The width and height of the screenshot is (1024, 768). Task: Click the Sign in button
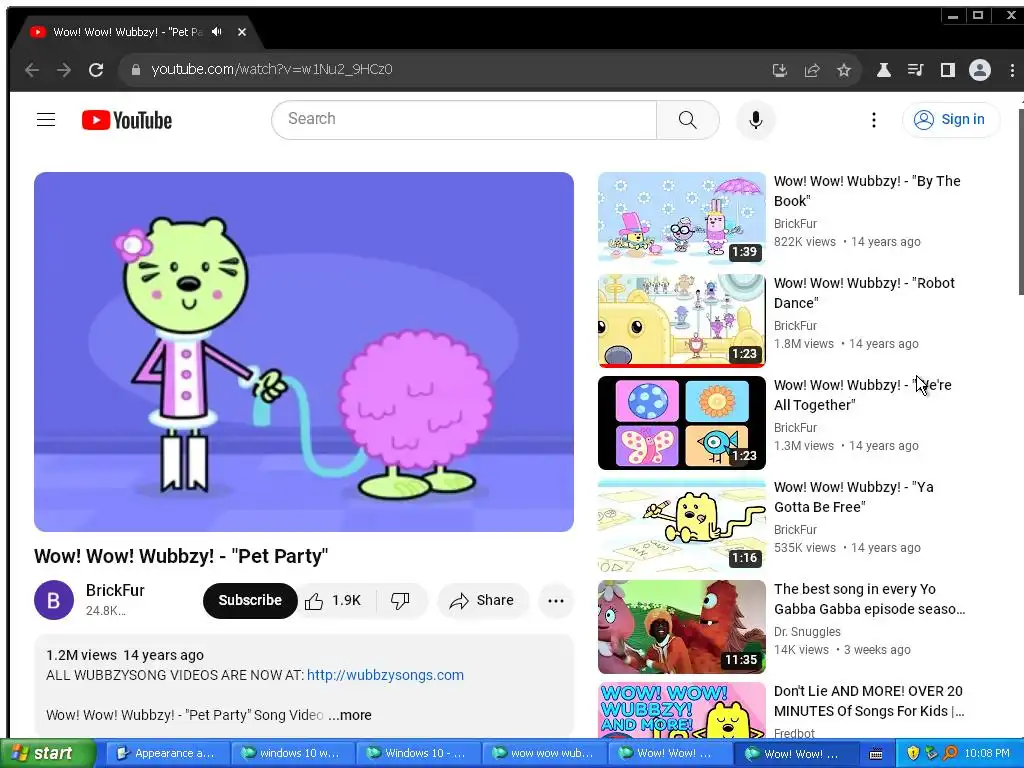pos(951,120)
